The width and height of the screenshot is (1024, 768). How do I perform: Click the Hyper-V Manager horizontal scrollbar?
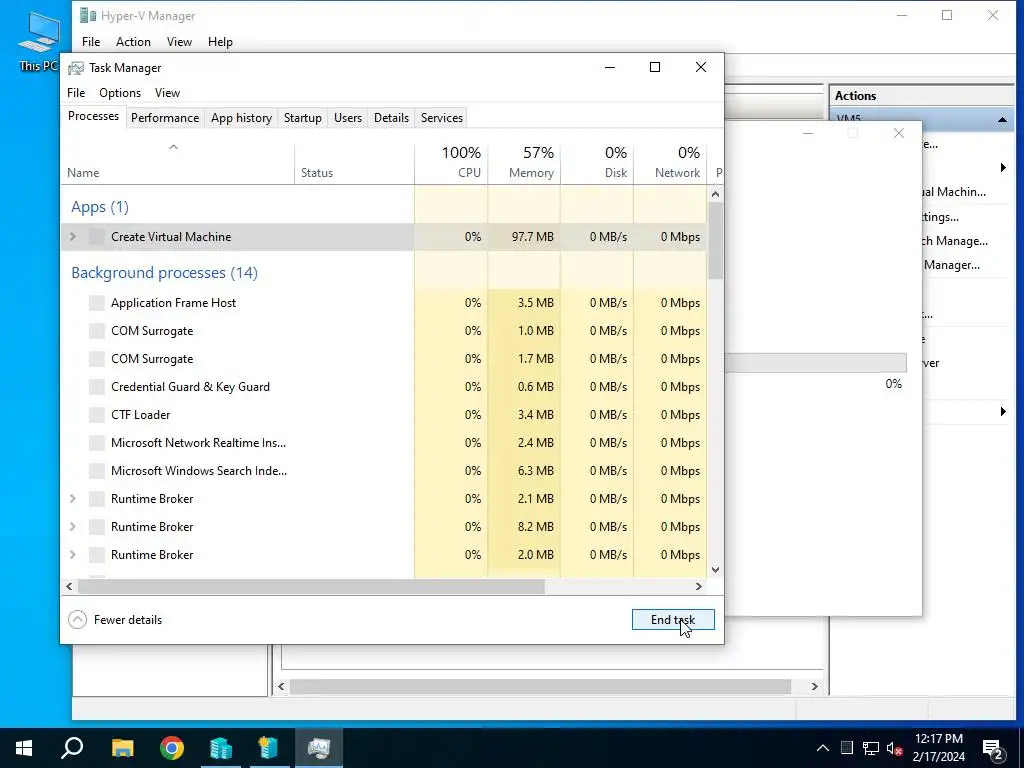pos(541,686)
